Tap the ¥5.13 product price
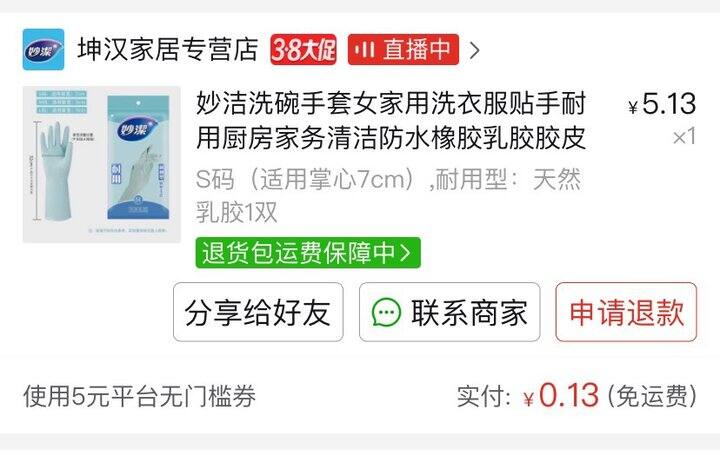This screenshot has width=720, height=462. point(662,104)
